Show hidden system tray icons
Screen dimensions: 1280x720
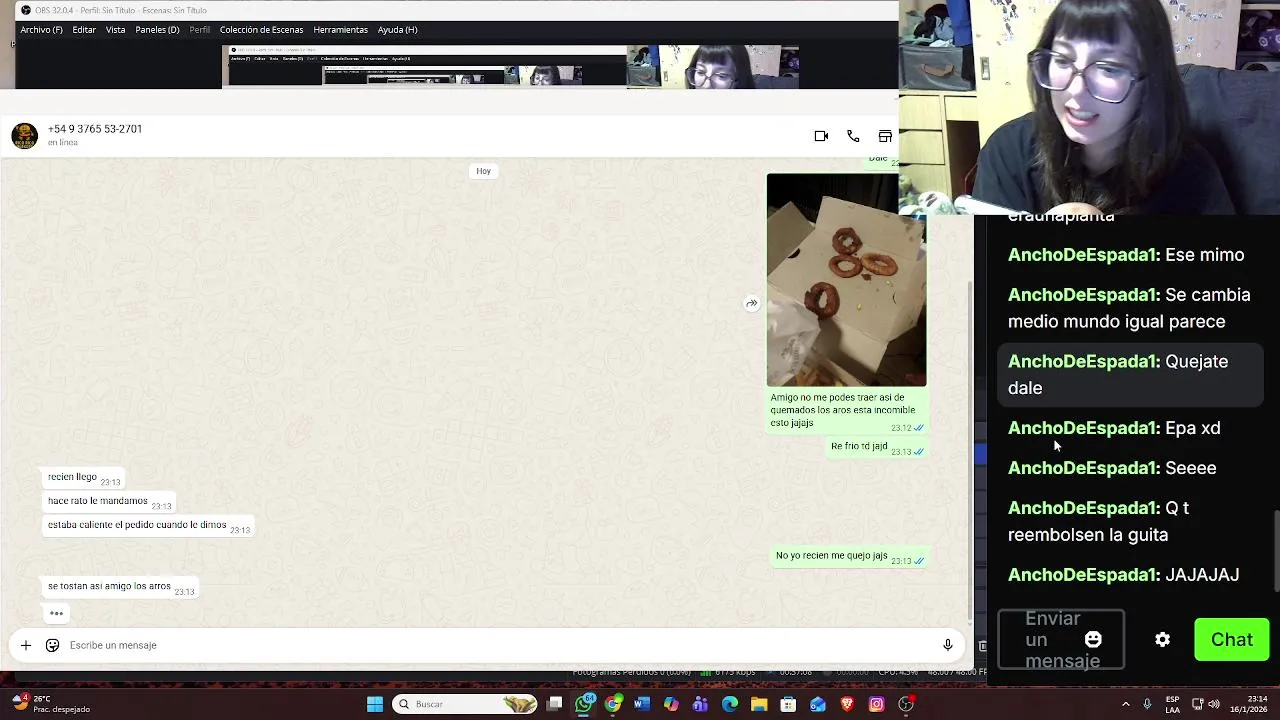click(1126, 704)
